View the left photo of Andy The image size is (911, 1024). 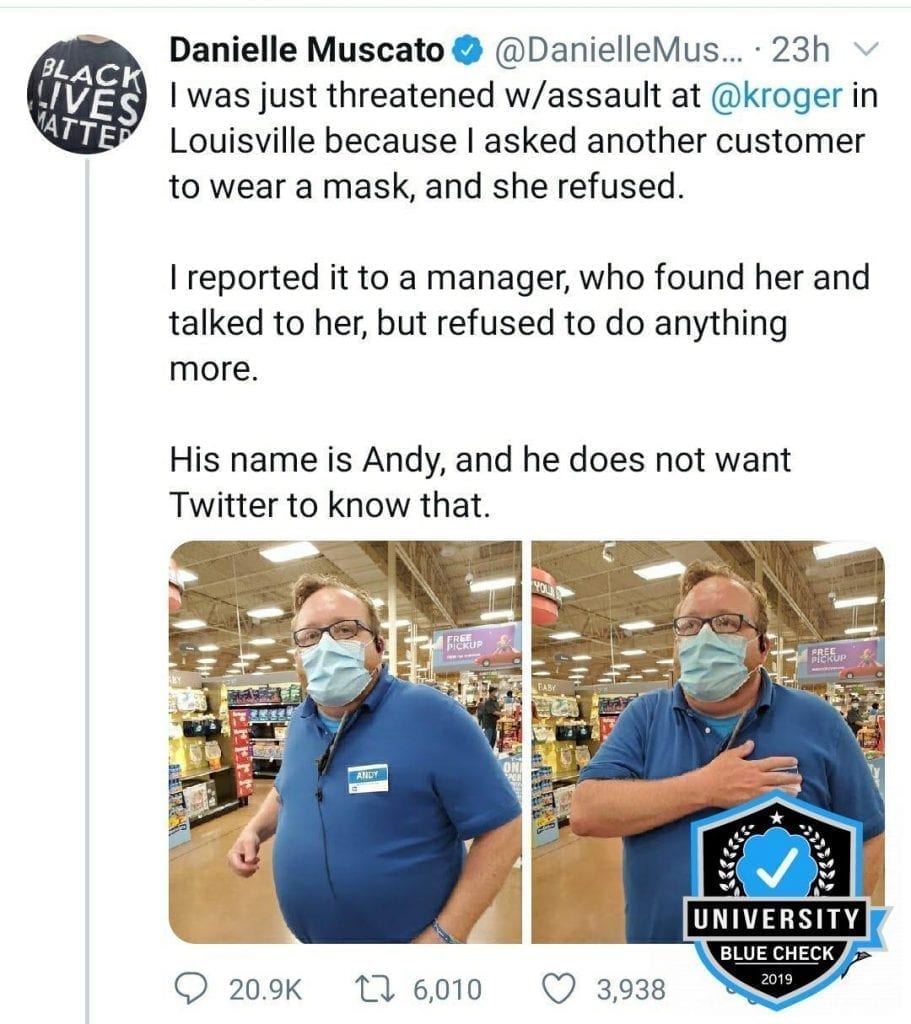345,741
